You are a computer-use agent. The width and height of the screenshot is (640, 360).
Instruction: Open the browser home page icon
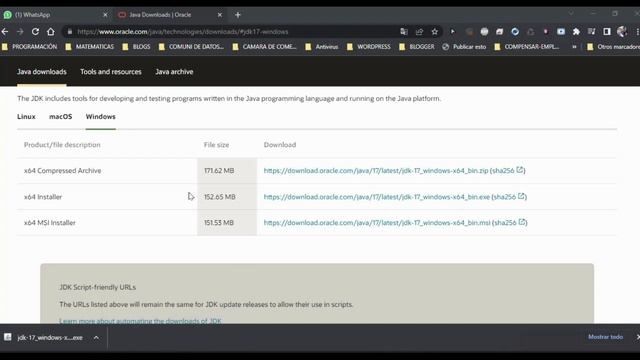51,31
